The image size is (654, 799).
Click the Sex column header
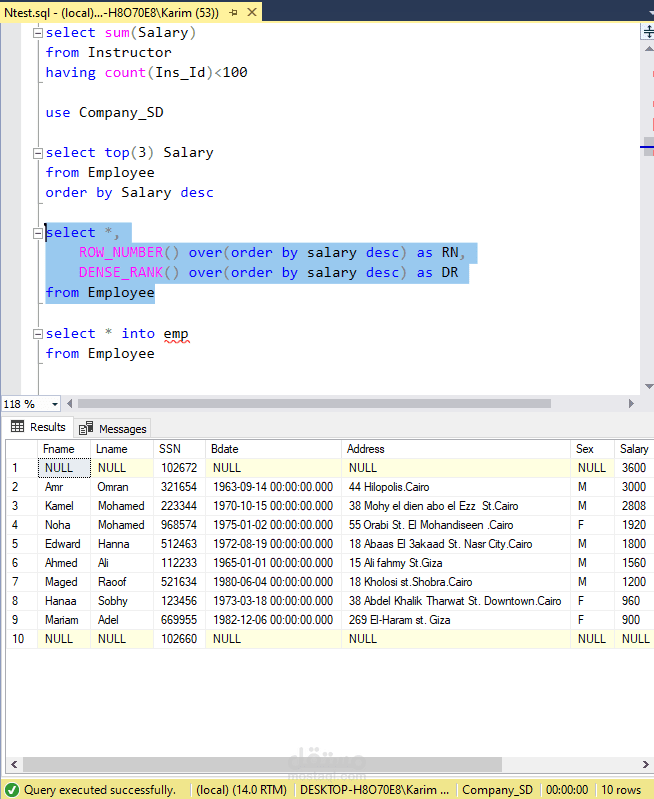(x=592, y=449)
